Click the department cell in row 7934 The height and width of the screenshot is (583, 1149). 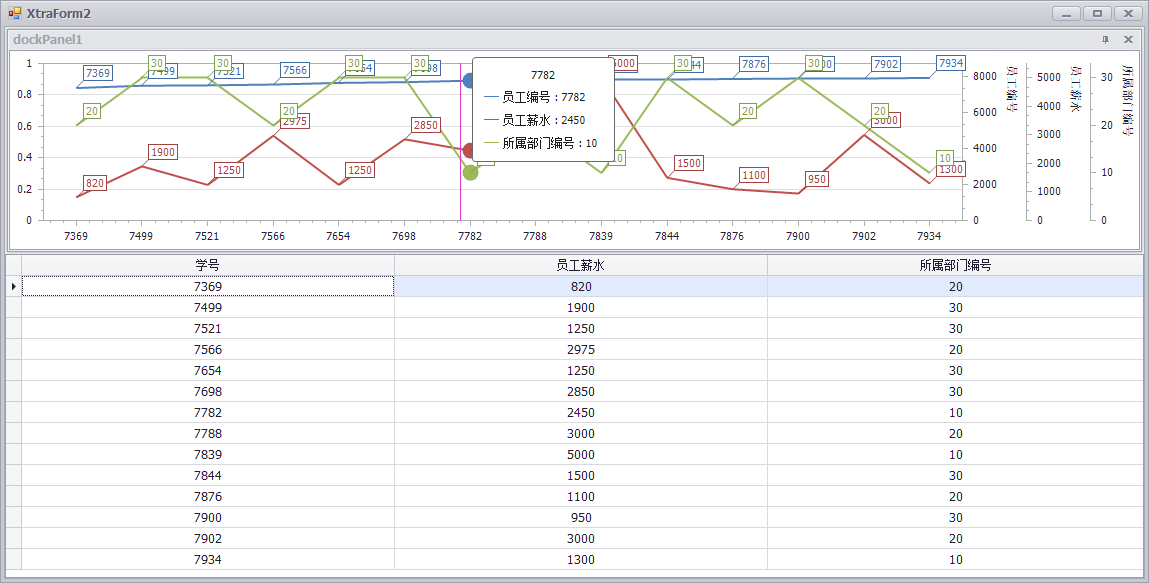point(956,560)
